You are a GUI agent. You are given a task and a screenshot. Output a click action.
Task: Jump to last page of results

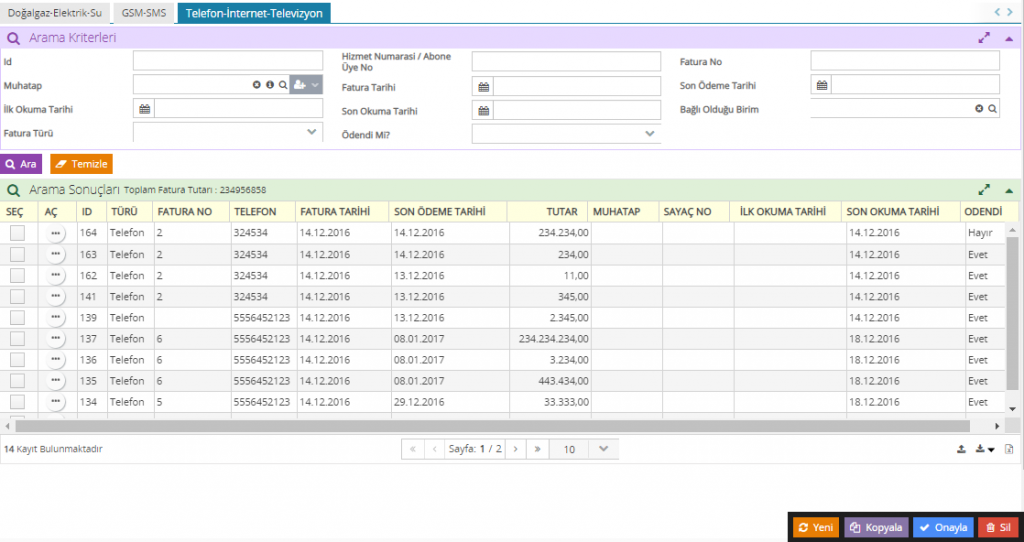point(537,449)
